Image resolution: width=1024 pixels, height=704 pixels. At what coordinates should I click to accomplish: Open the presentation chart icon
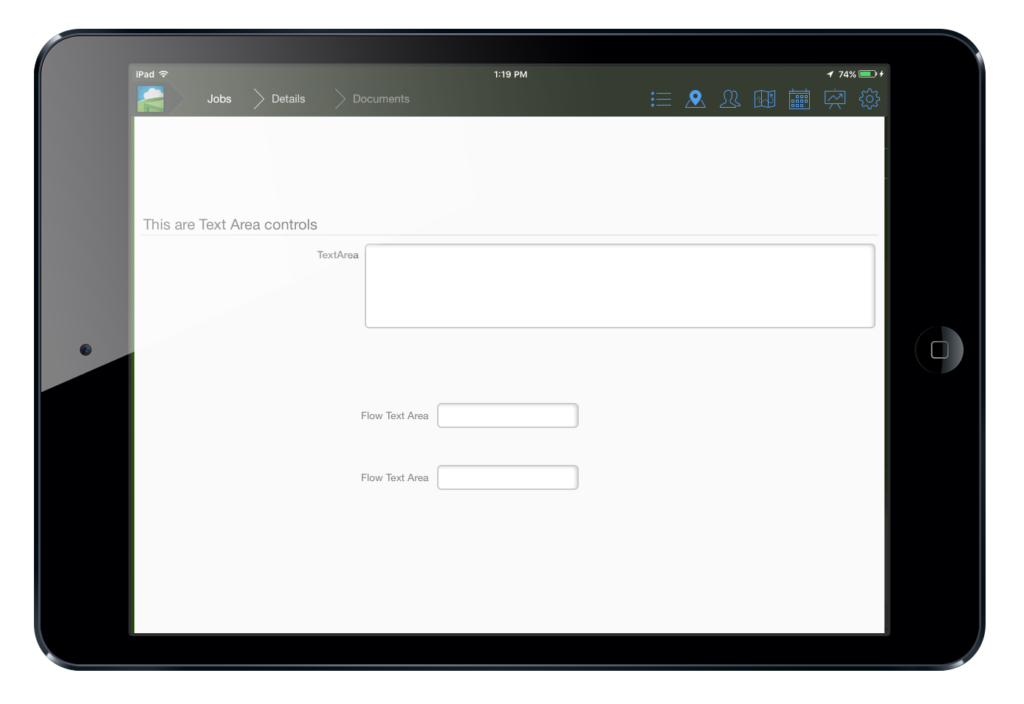pos(834,98)
